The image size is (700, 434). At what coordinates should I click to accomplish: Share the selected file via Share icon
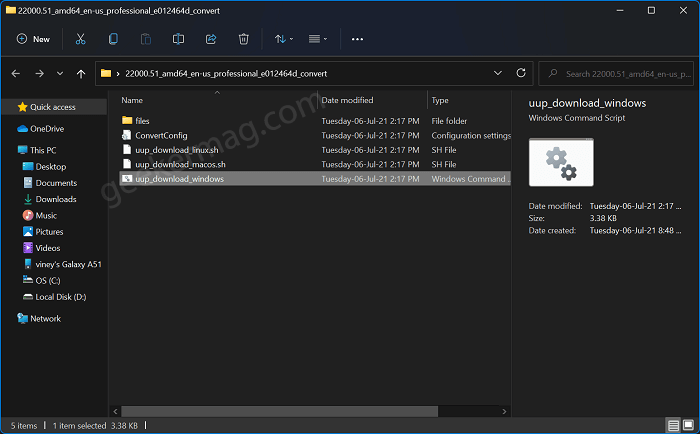[x=211, y=39]
